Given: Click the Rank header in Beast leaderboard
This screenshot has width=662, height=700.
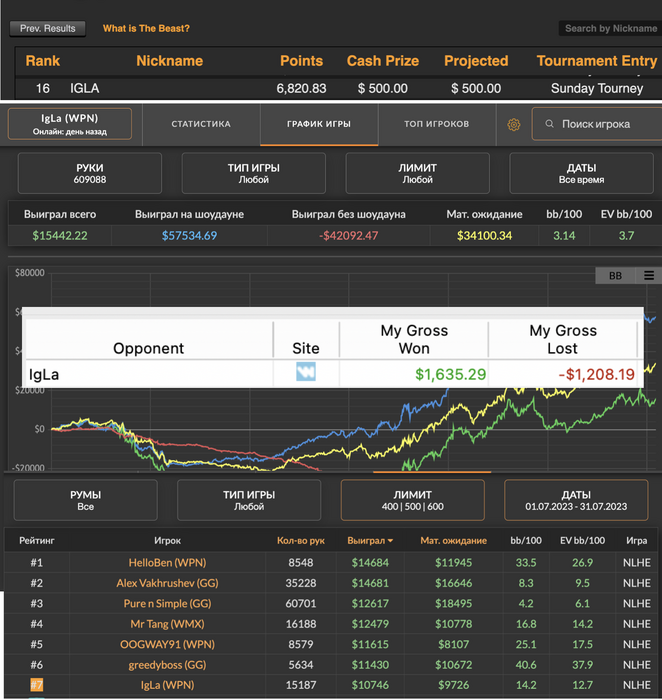Looking at the screenshot, I should (x=42, y=61).
